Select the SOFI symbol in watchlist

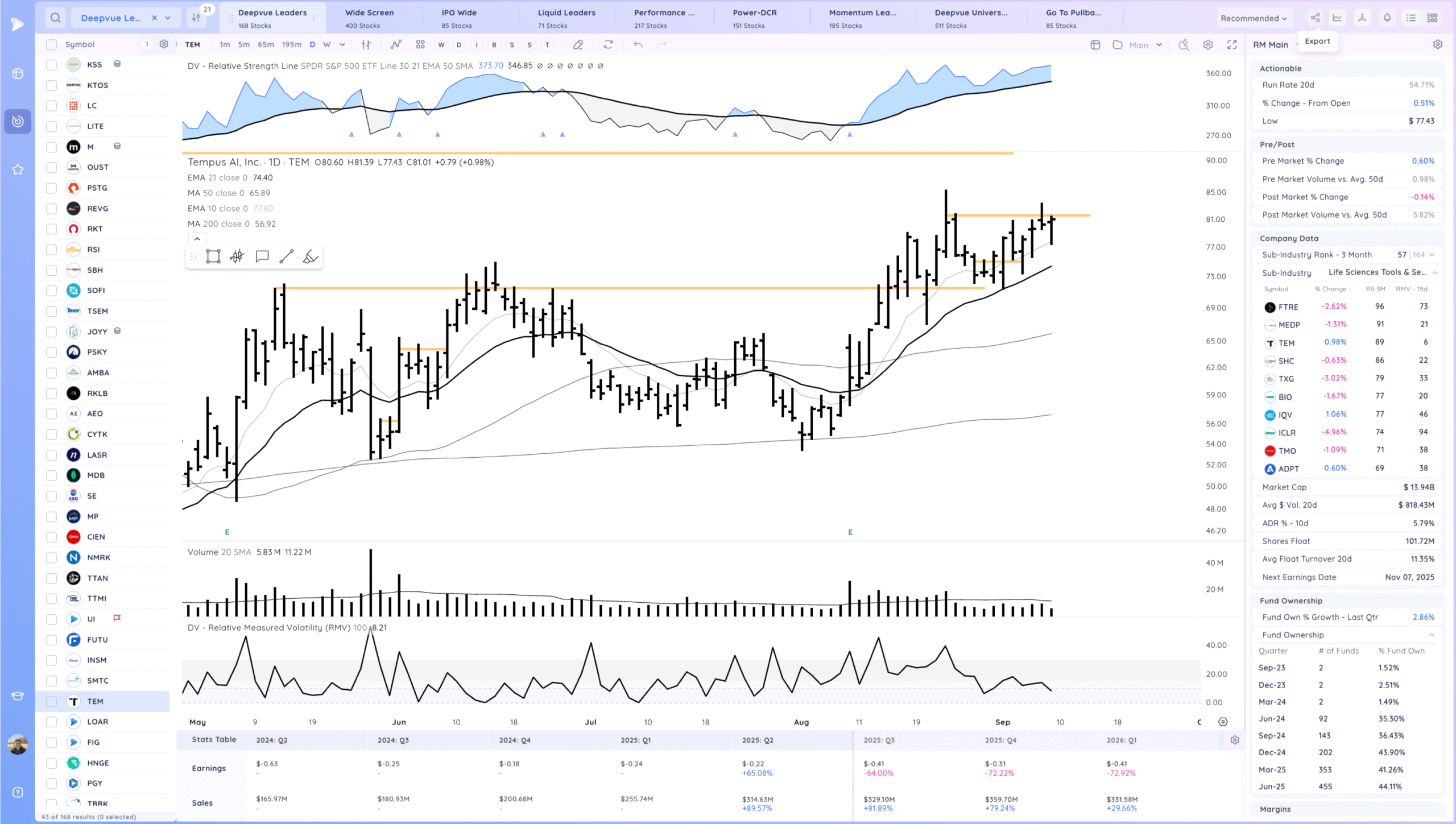(96, 291)
